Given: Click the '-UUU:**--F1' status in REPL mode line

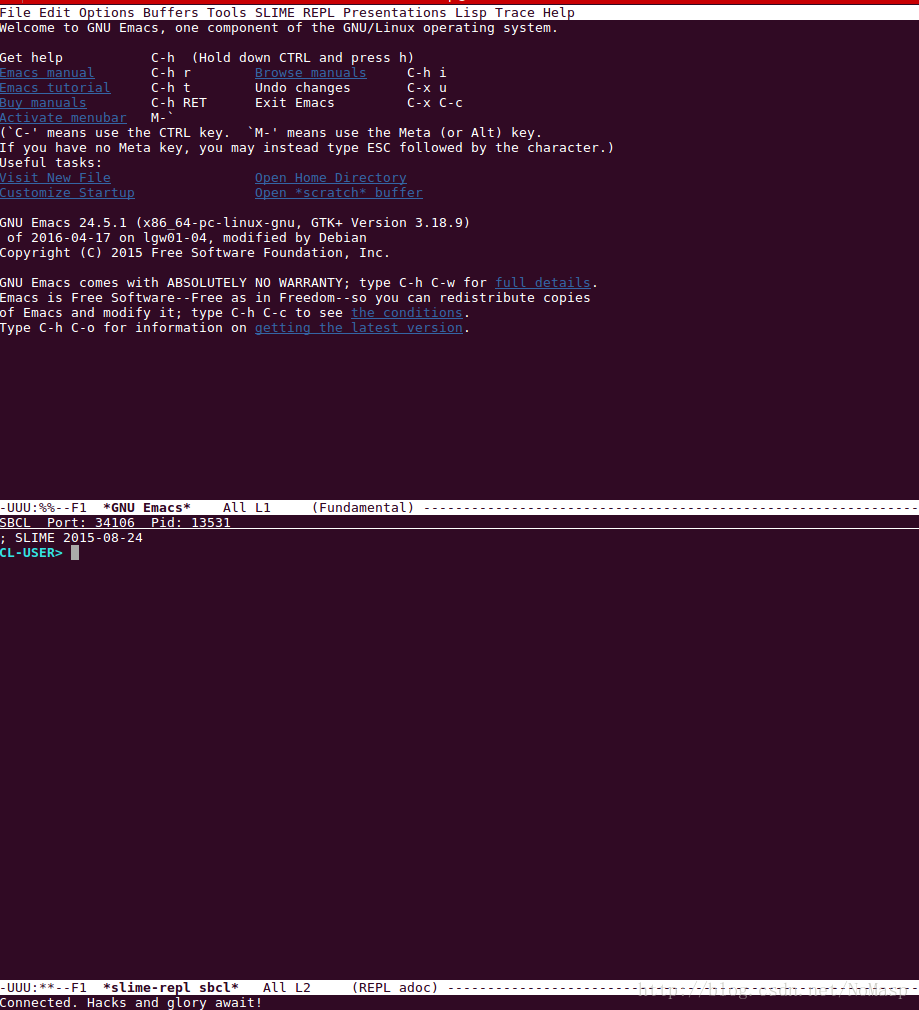Looking at the screenshot, I should (43, 987).
